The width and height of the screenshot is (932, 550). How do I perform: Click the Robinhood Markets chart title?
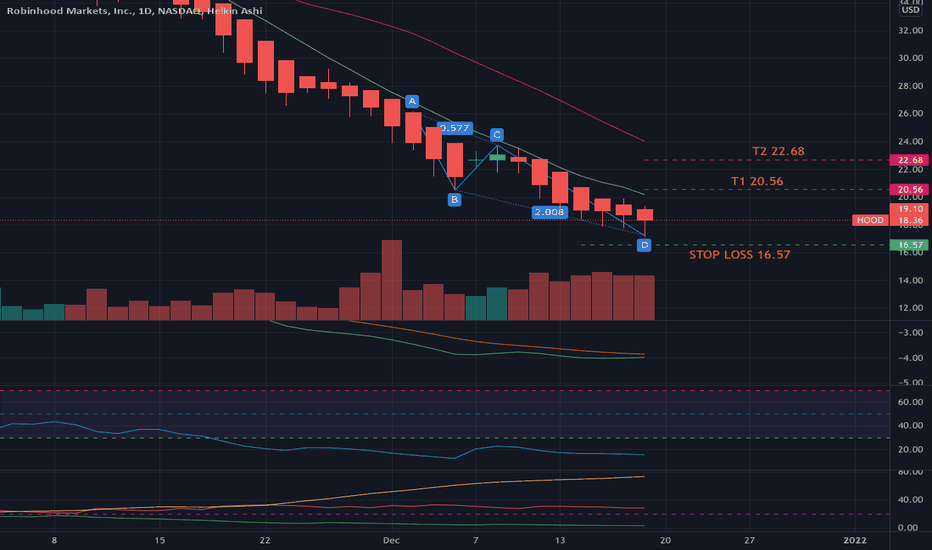point(134,11)
